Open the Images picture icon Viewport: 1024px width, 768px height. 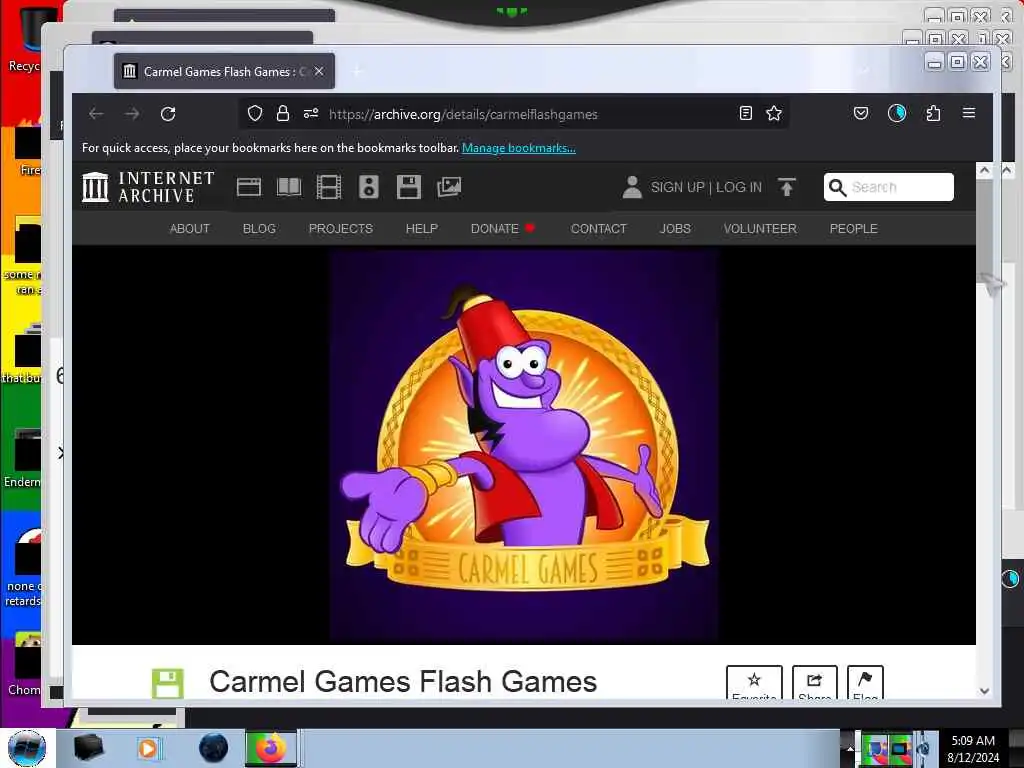449,187
